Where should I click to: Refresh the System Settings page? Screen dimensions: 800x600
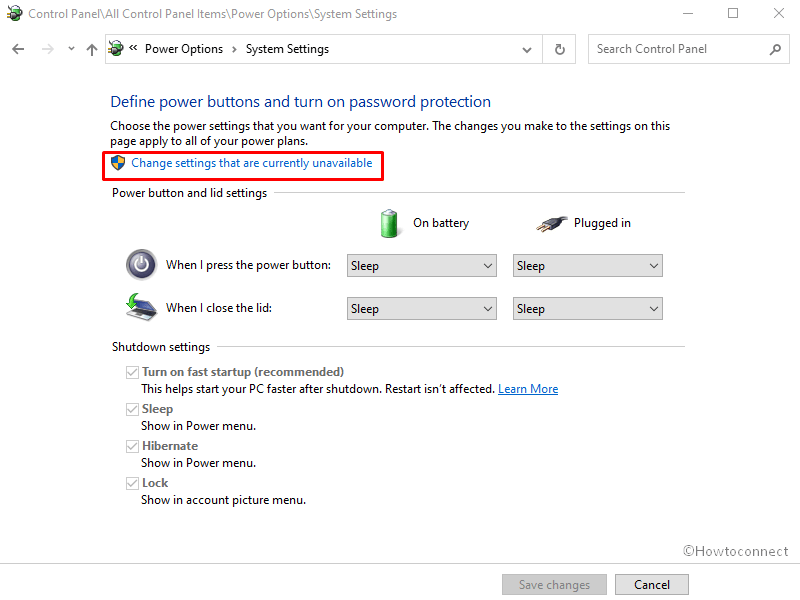pos(559,49)
